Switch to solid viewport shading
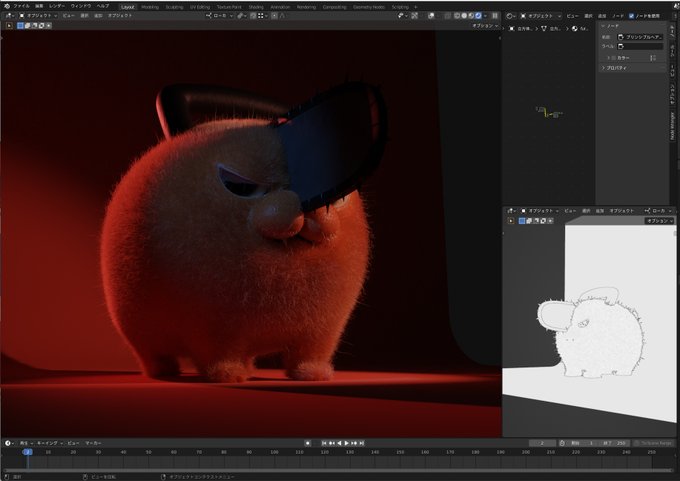Viewport: 680px width, 481px height. point(464,16)
